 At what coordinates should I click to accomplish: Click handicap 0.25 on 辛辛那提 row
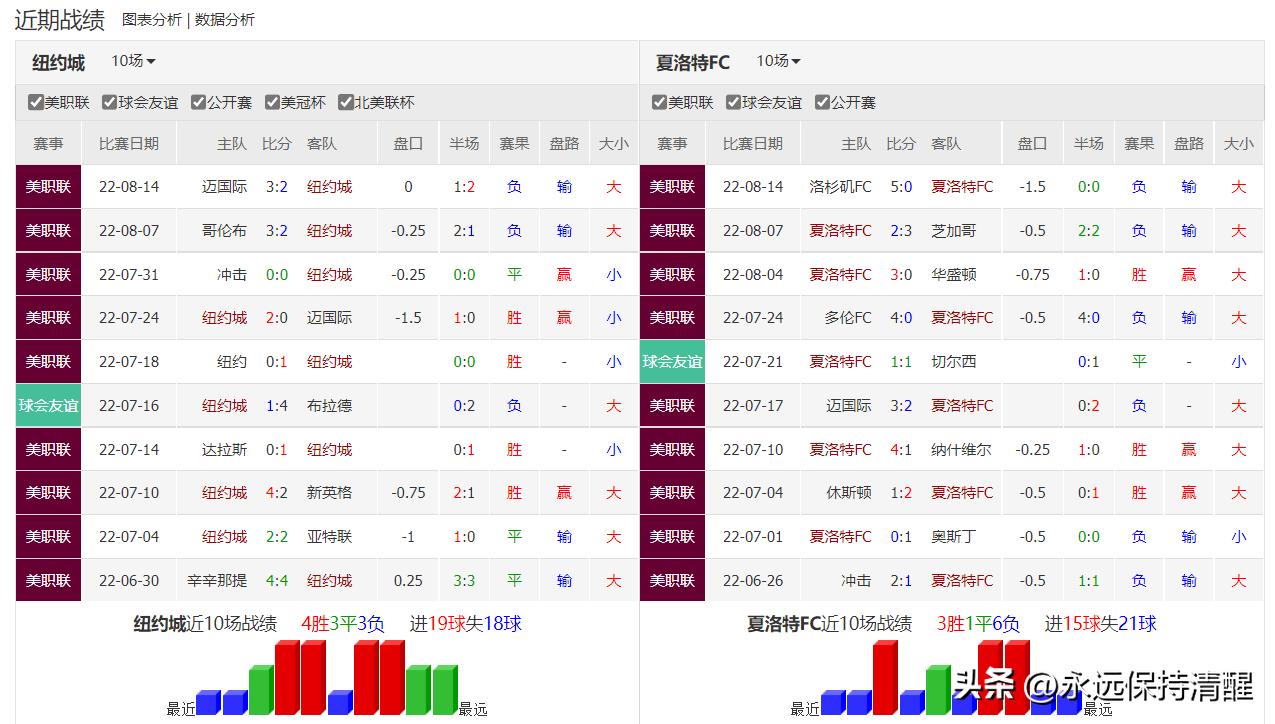[x=408, y=581]
